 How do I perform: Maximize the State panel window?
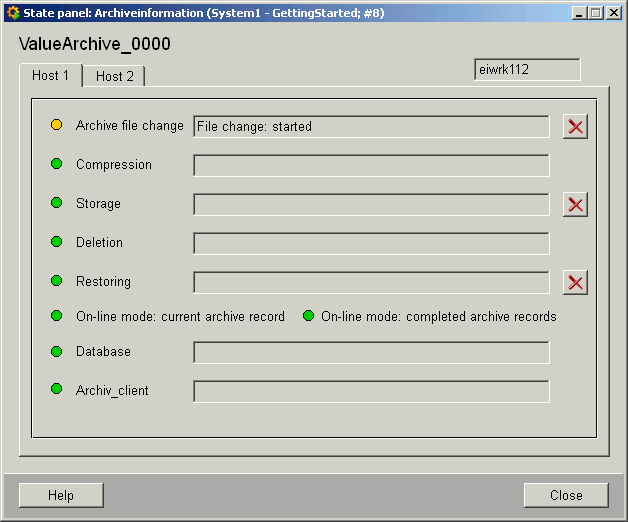tap(596, 13)
